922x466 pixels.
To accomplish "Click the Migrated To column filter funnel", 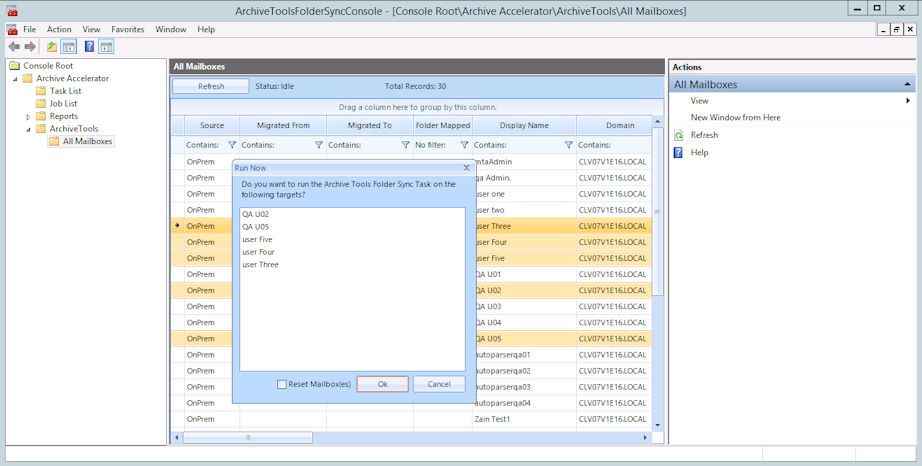I will click(x=405, y=145).
